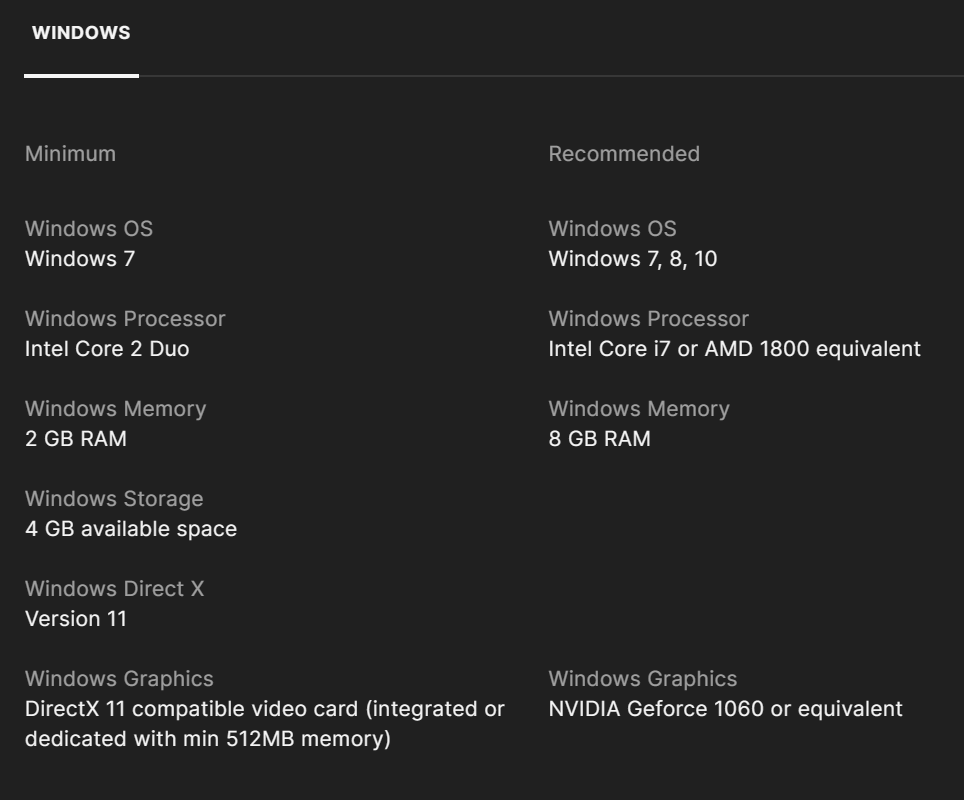Select the 4 GB available space text
The width and height of the screenshot is (964, 800).
131,529
